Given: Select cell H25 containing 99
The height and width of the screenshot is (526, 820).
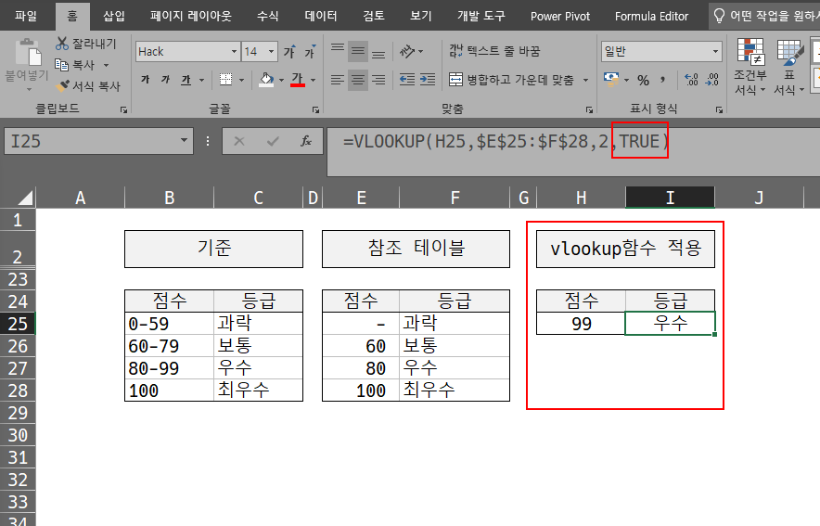Looking at the screenshot, I should point(581,323).
